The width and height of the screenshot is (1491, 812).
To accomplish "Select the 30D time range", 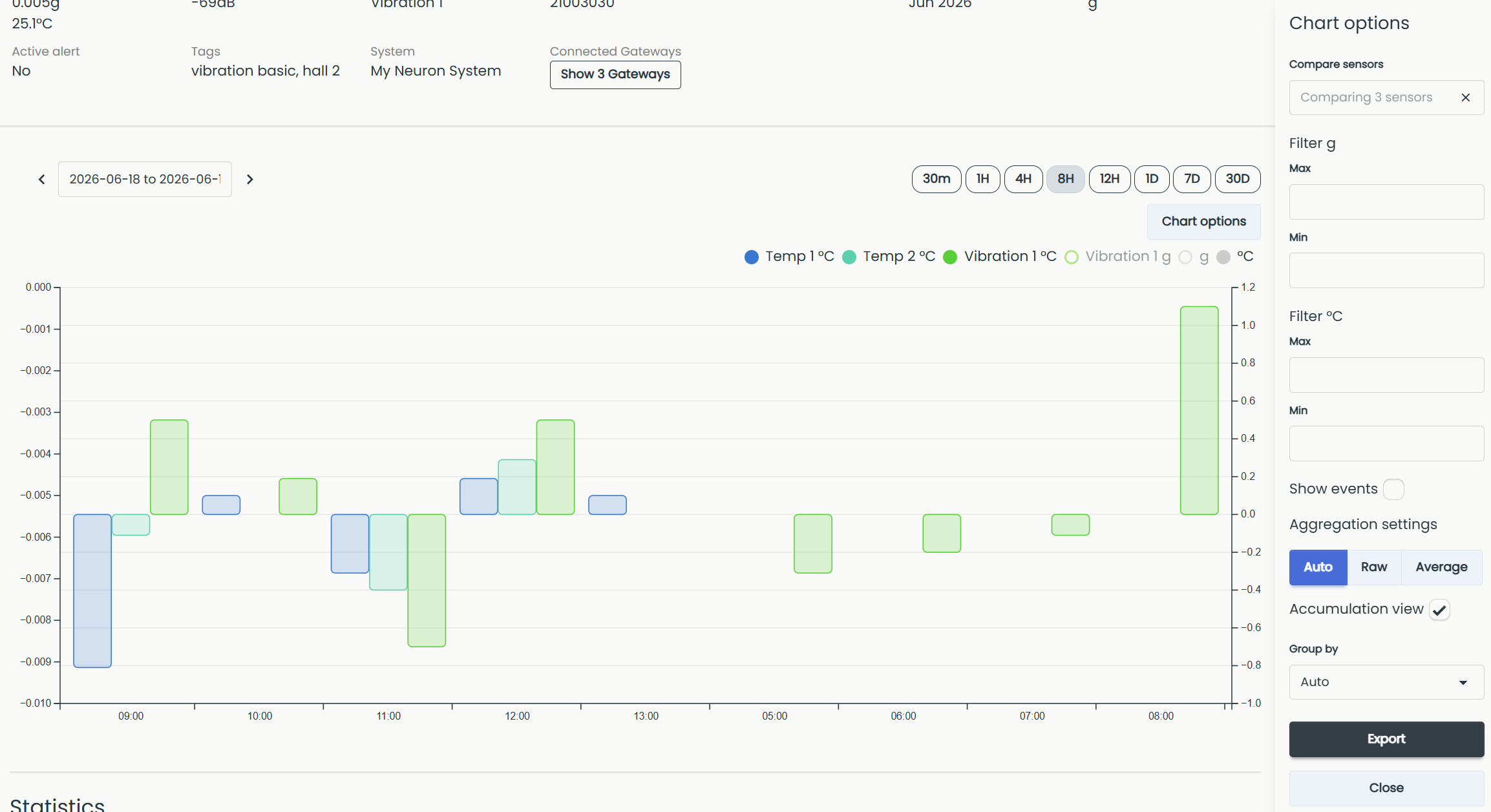I will (1238, 179).
